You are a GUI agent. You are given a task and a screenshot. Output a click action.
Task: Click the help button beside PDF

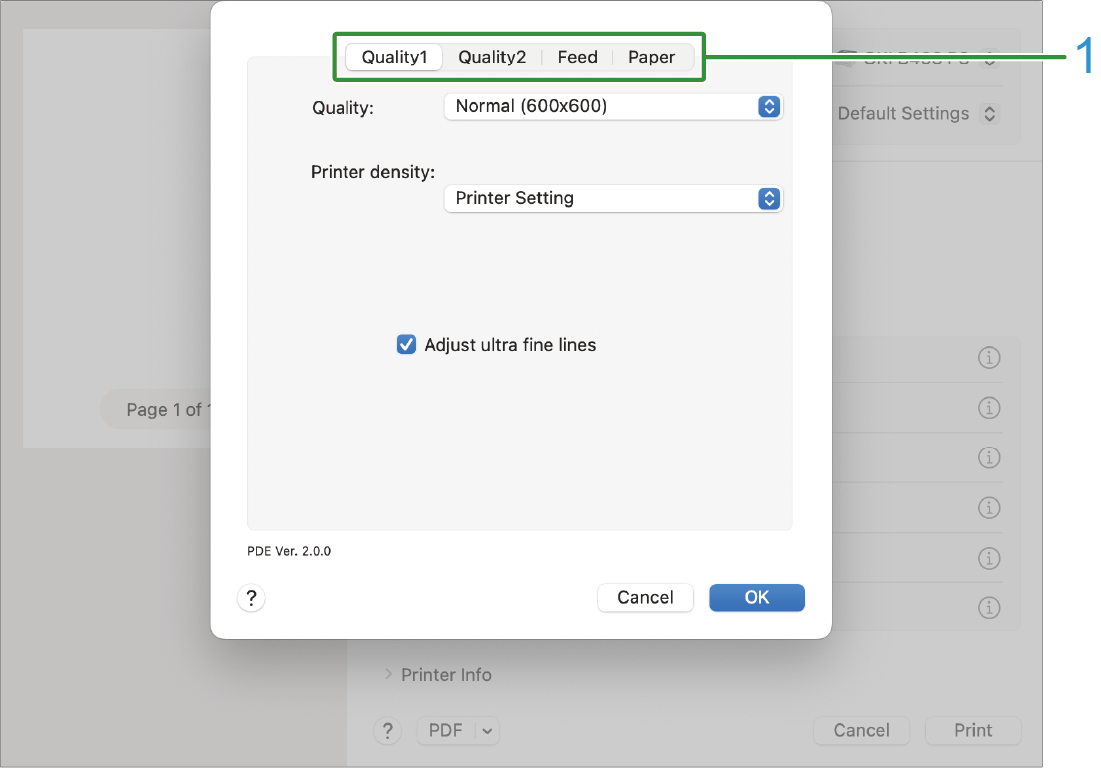pos(387,731)
